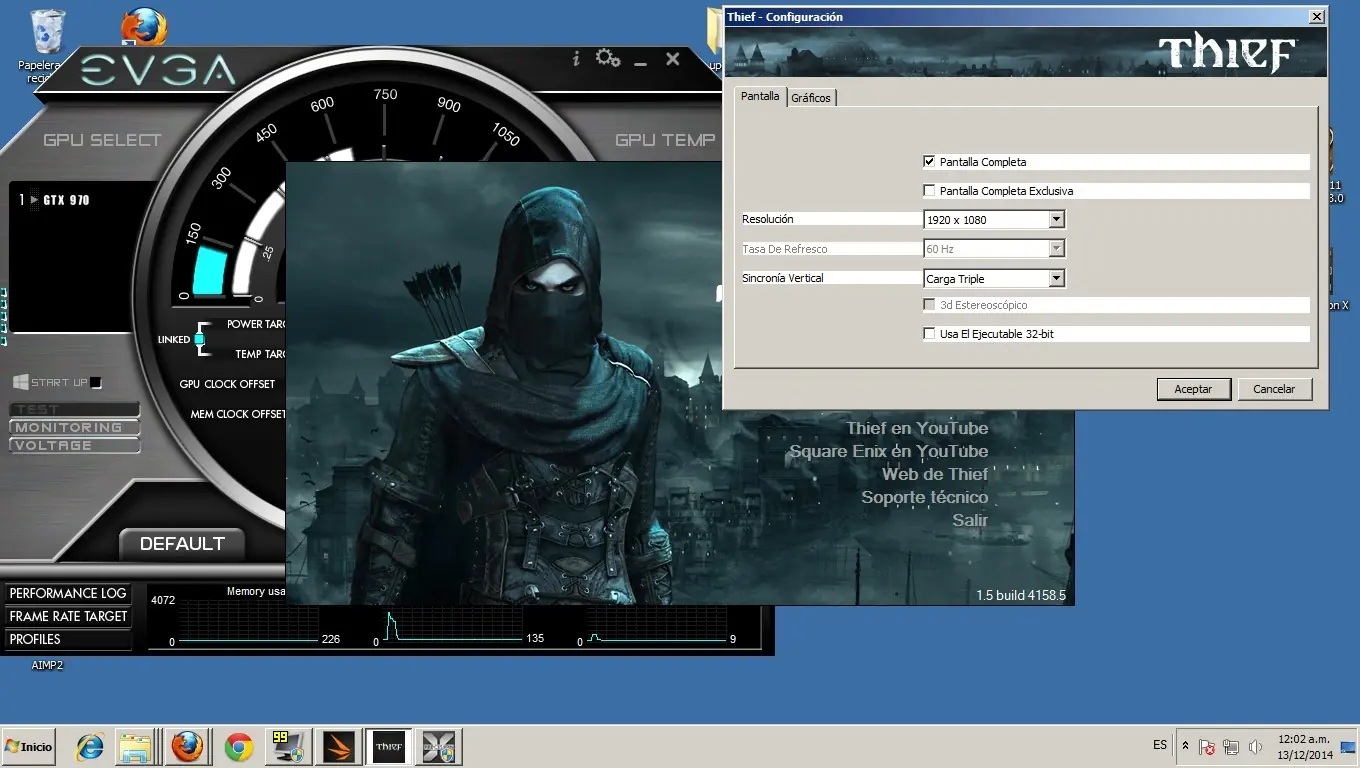The height and width of the screenshot is (768, 1360).
Task: Switch to the Pantalla tab
Action: (x=760, y=96)
